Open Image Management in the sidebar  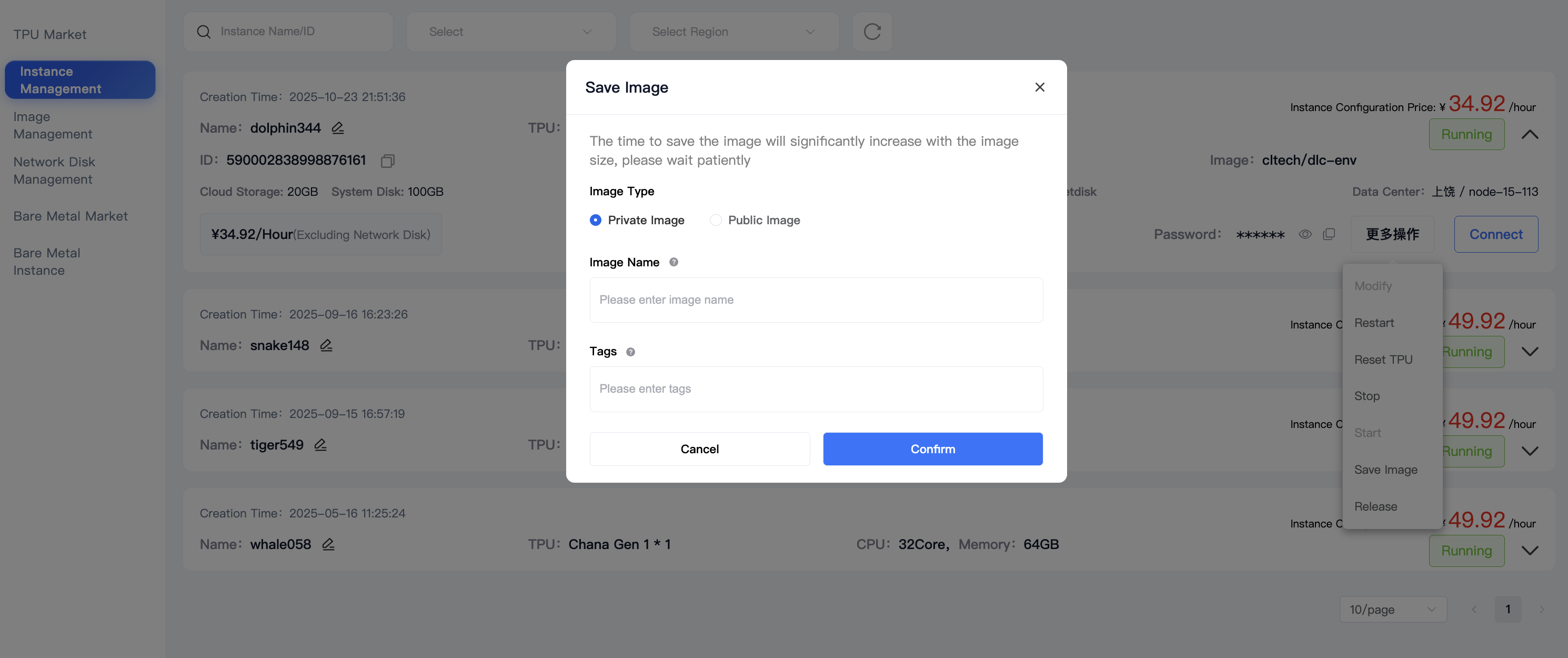(53, 125)
